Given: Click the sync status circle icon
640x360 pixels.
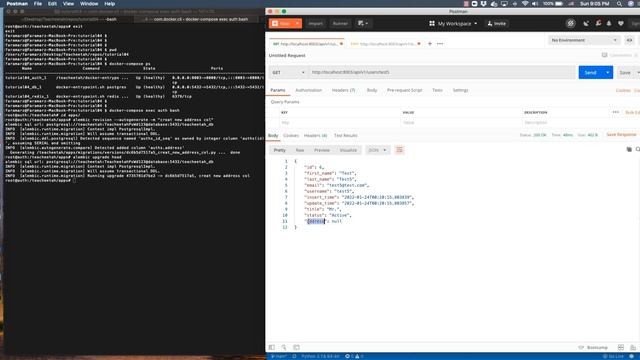Looking at the screenshot, I should click(571, 23).
